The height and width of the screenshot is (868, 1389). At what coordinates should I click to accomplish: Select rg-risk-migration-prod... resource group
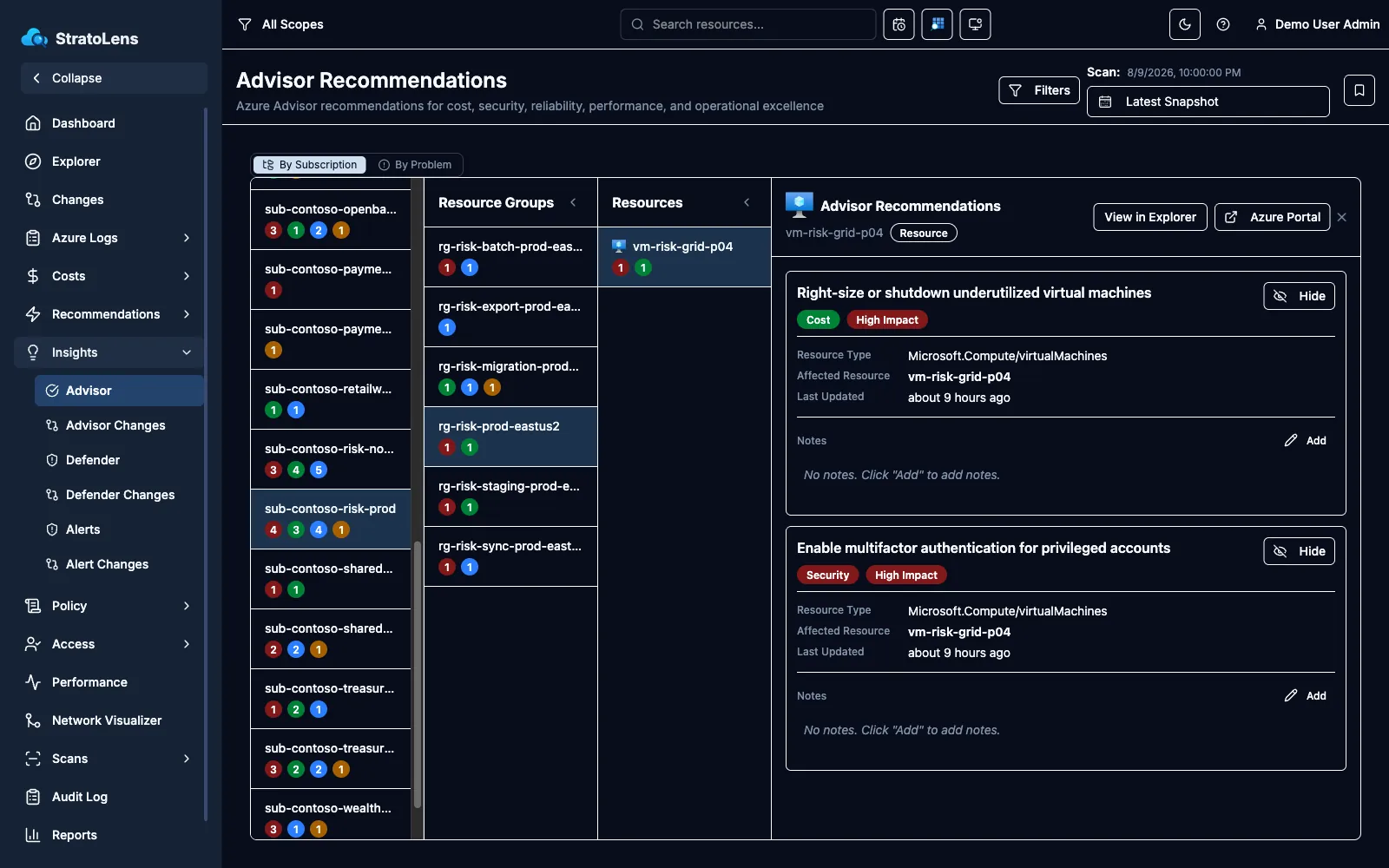(510, 377)
